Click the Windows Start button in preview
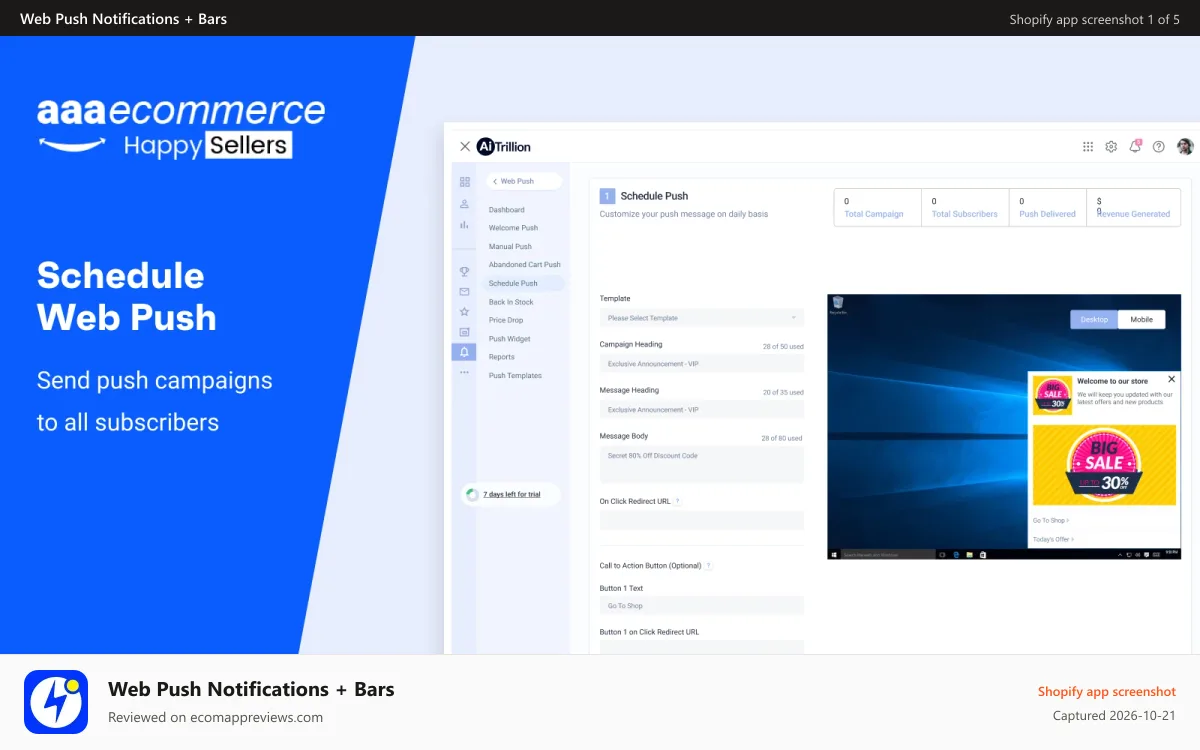 point(834,554)
